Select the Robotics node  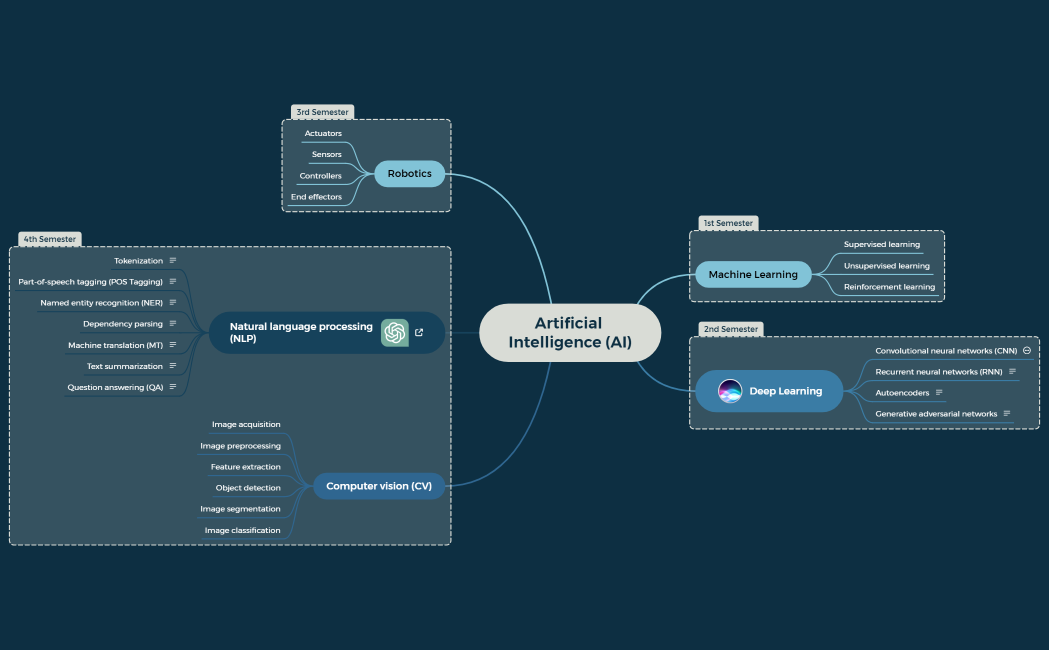click(x=409, y=173)
